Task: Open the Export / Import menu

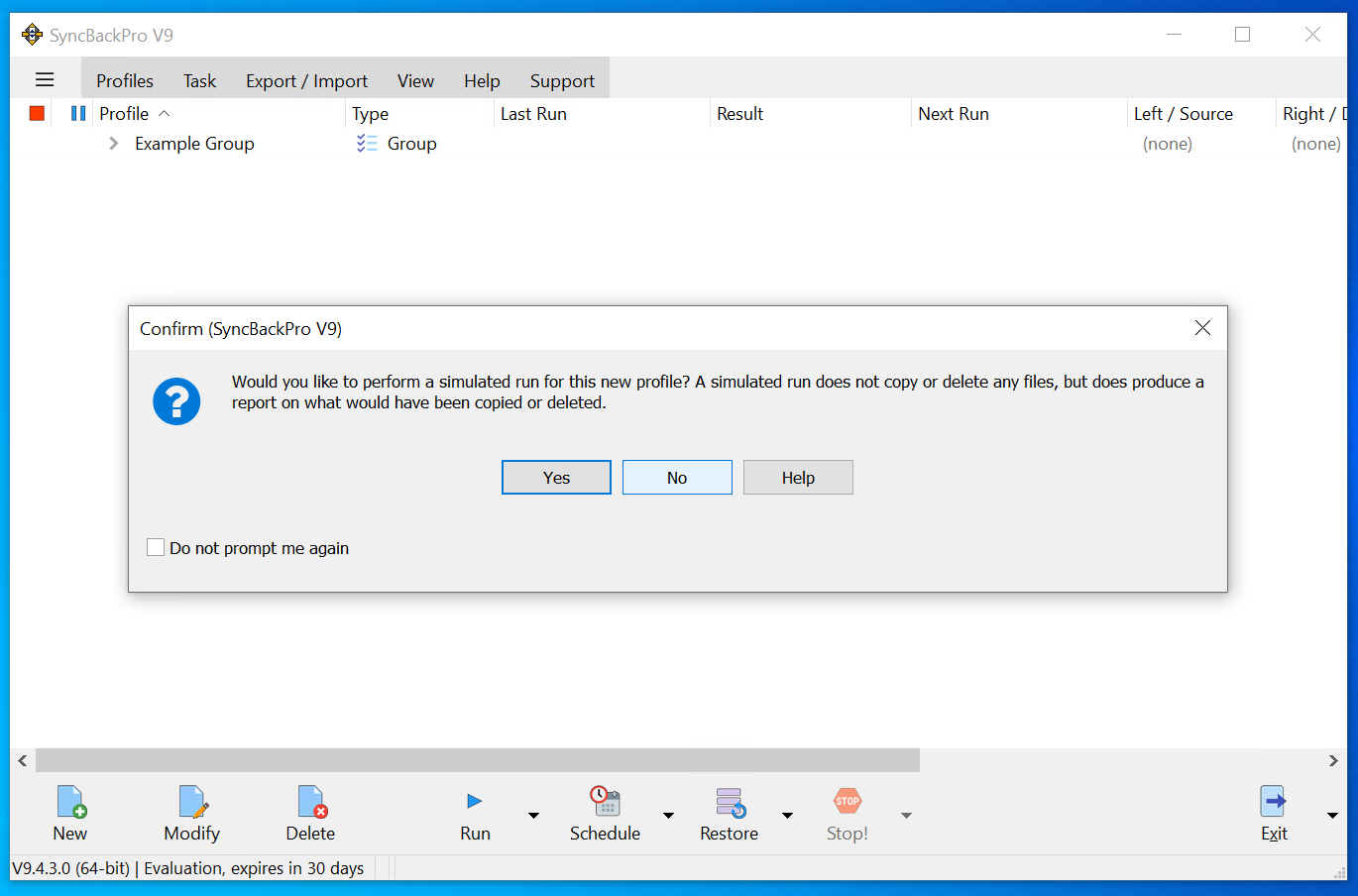Action: coord(306,81)
